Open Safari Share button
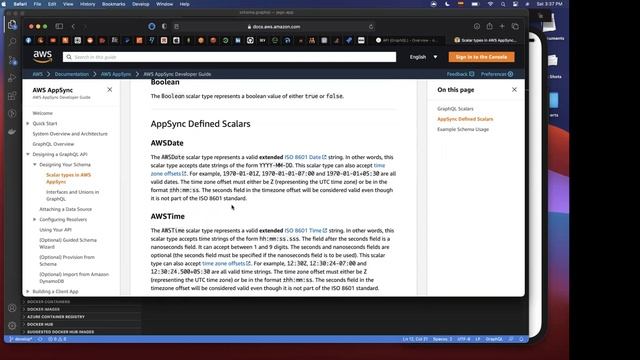640x360 pixels. coord(489,26)
